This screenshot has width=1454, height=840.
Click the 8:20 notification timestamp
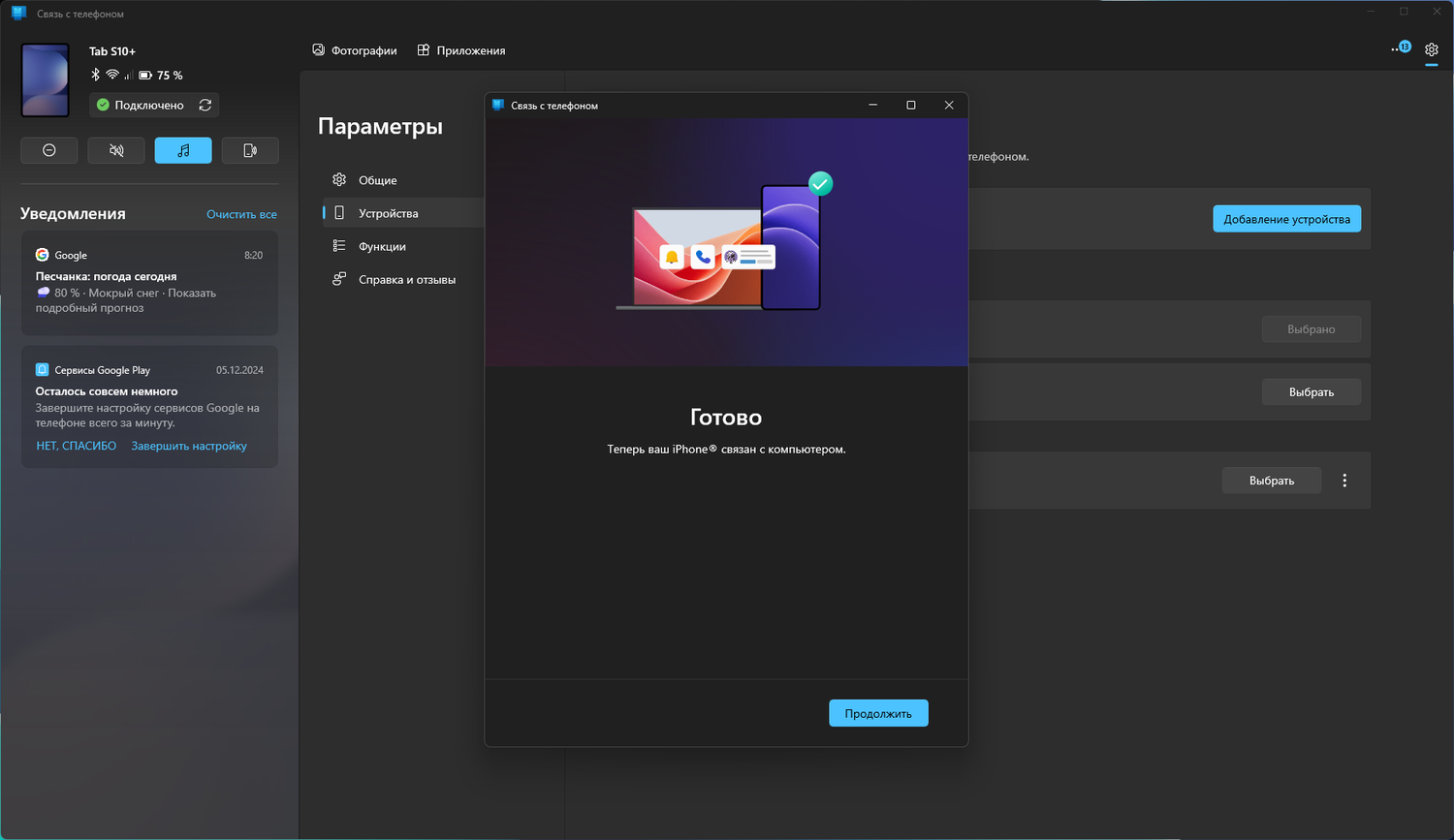253,255
